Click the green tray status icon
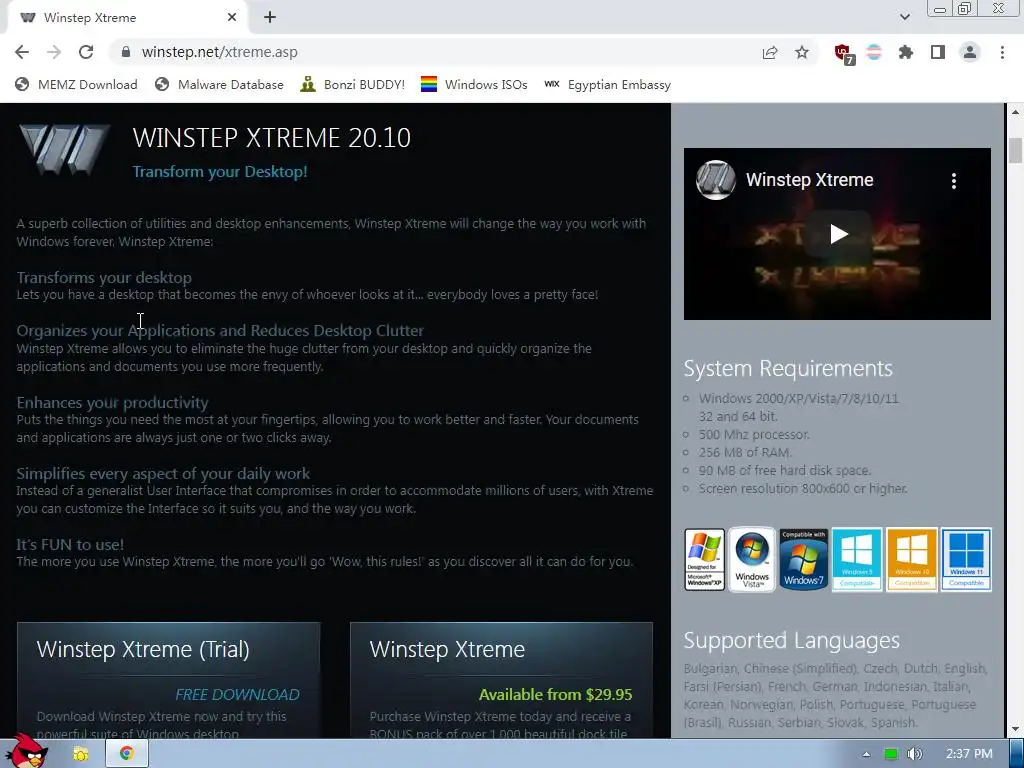This screenshot has width=1024, height=768. coord(890,754)
